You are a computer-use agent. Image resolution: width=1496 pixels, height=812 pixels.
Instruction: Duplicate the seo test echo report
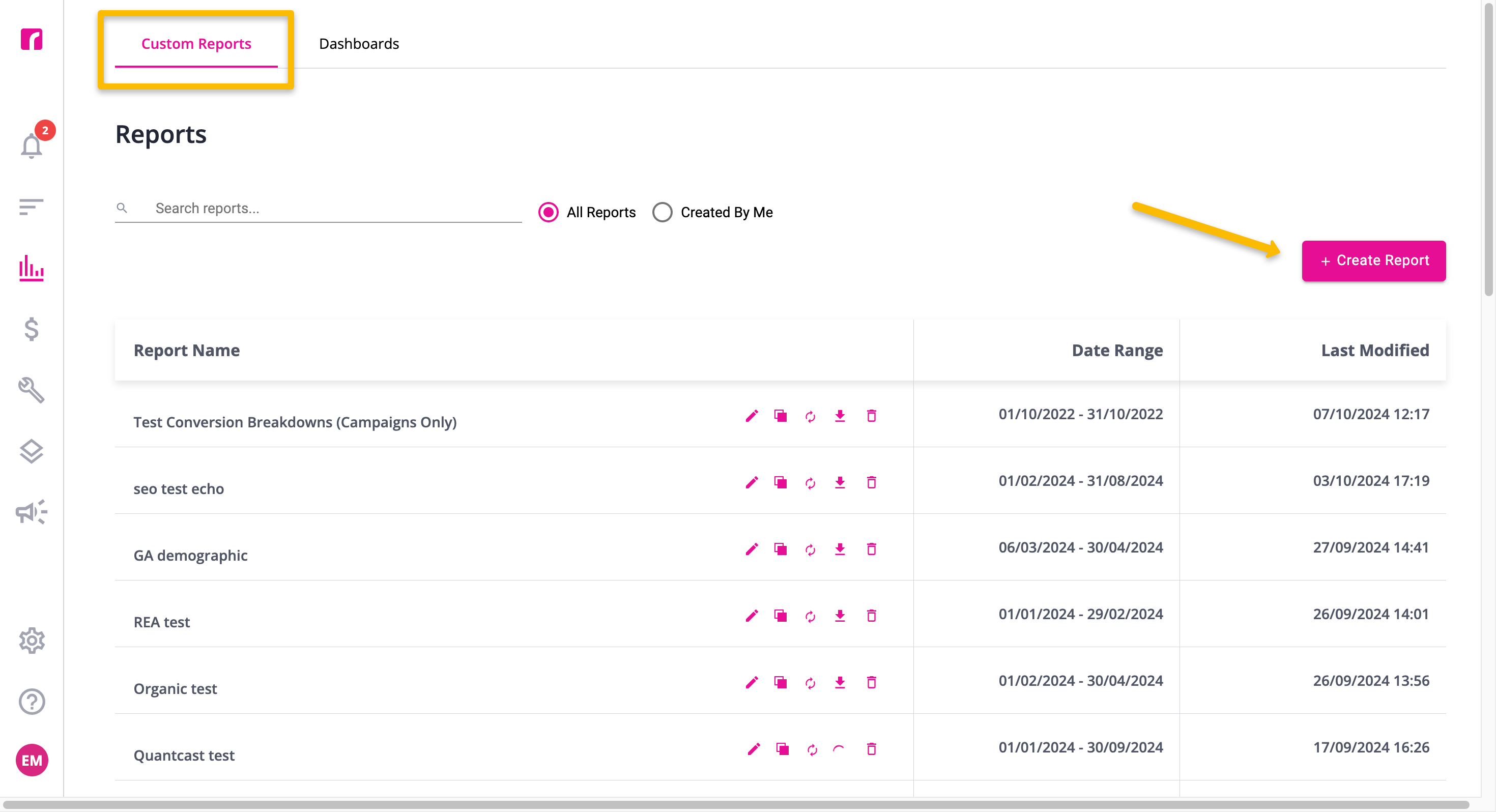[x=781, y=483]
